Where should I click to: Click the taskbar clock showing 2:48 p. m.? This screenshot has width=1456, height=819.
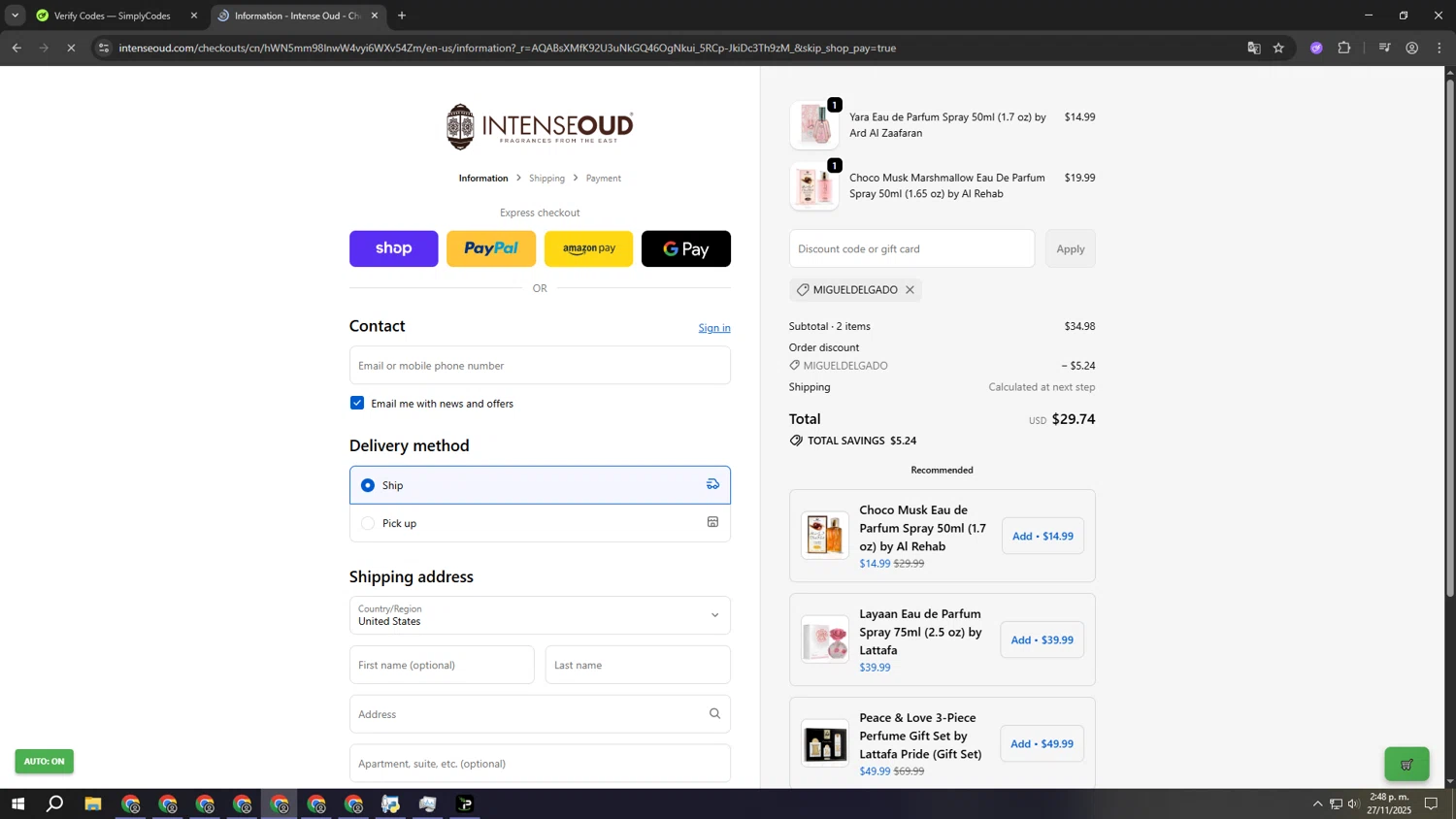click(1390, 803)
